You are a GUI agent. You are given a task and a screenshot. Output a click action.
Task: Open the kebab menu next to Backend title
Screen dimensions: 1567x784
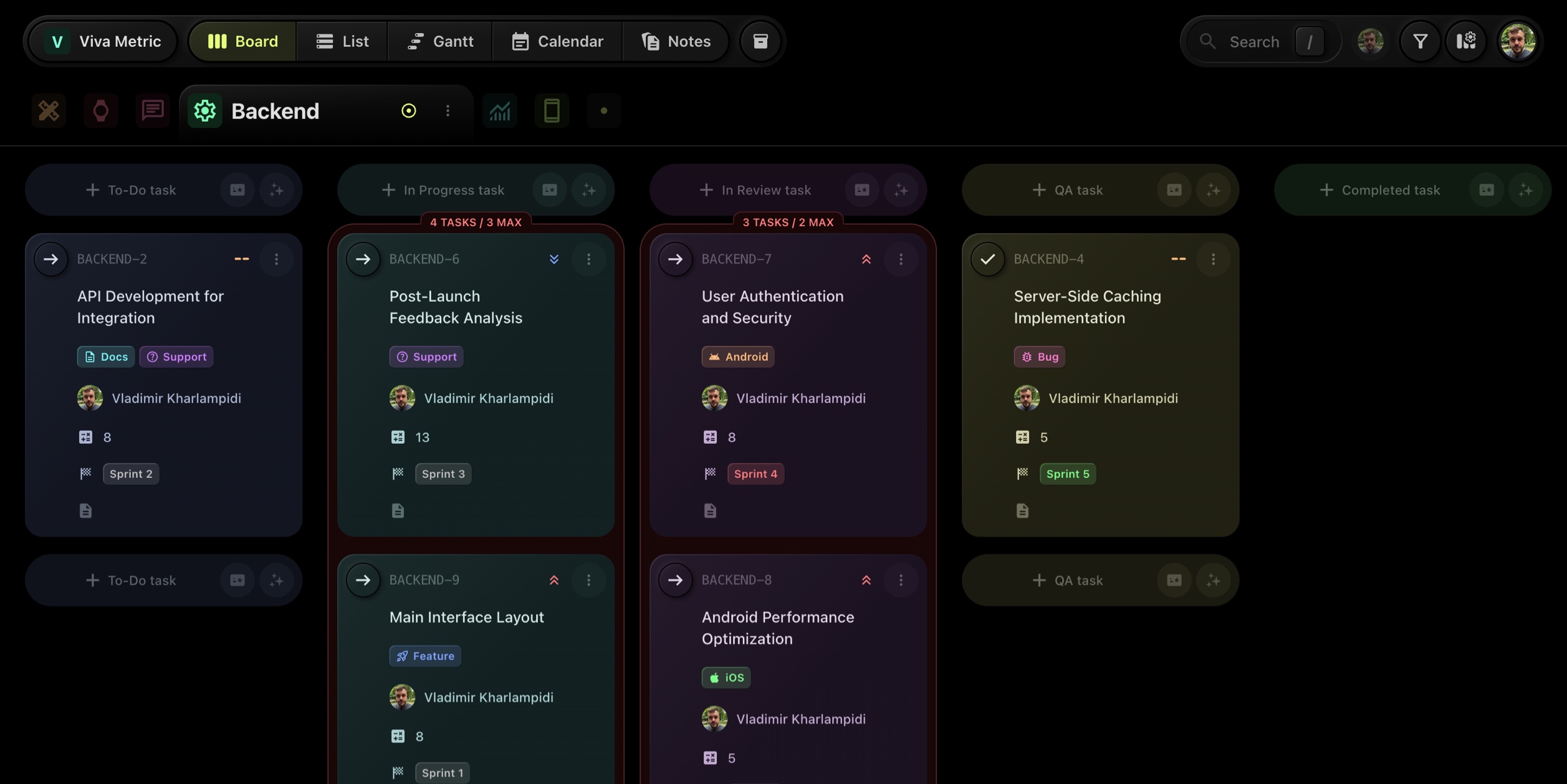[448, 110]
